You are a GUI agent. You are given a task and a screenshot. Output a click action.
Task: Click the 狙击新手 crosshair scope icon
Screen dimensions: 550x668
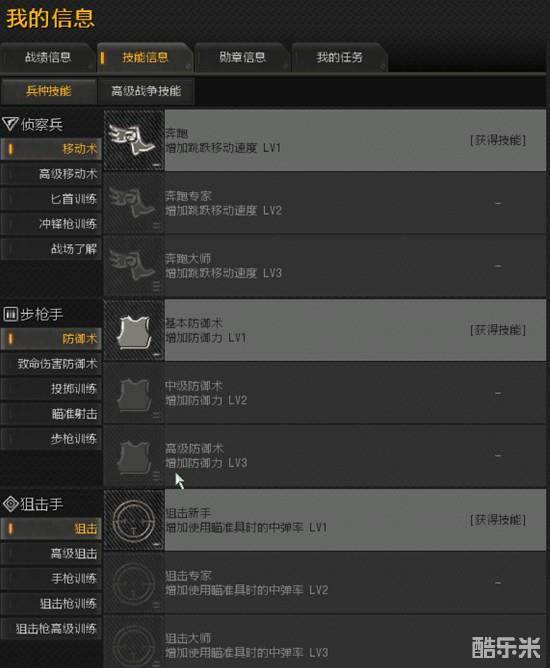(134, 520)
